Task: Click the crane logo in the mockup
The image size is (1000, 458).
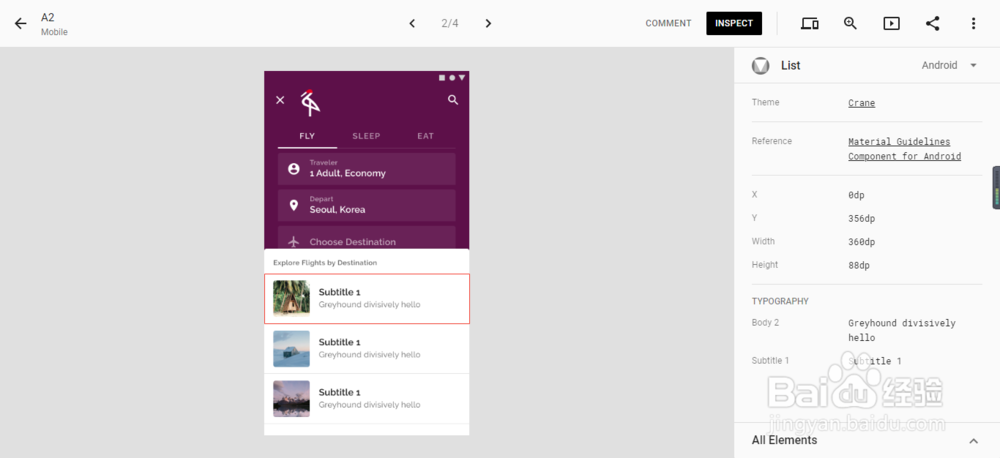Action: [310, 103]
